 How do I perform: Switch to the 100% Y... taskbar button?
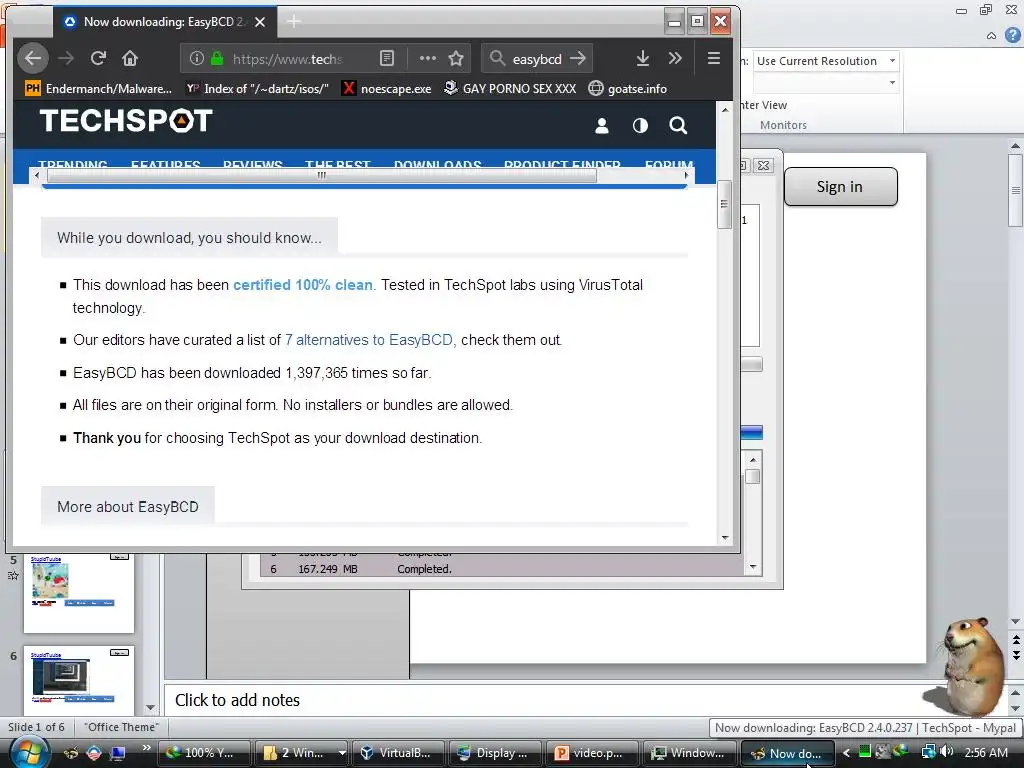point(204,753)
